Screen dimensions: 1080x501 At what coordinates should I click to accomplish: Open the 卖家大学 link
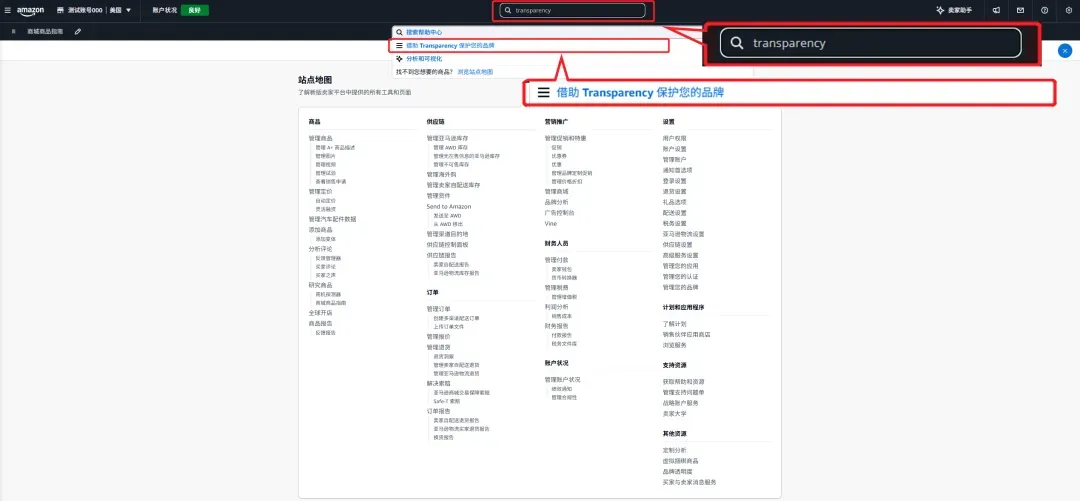click(674, 413)
